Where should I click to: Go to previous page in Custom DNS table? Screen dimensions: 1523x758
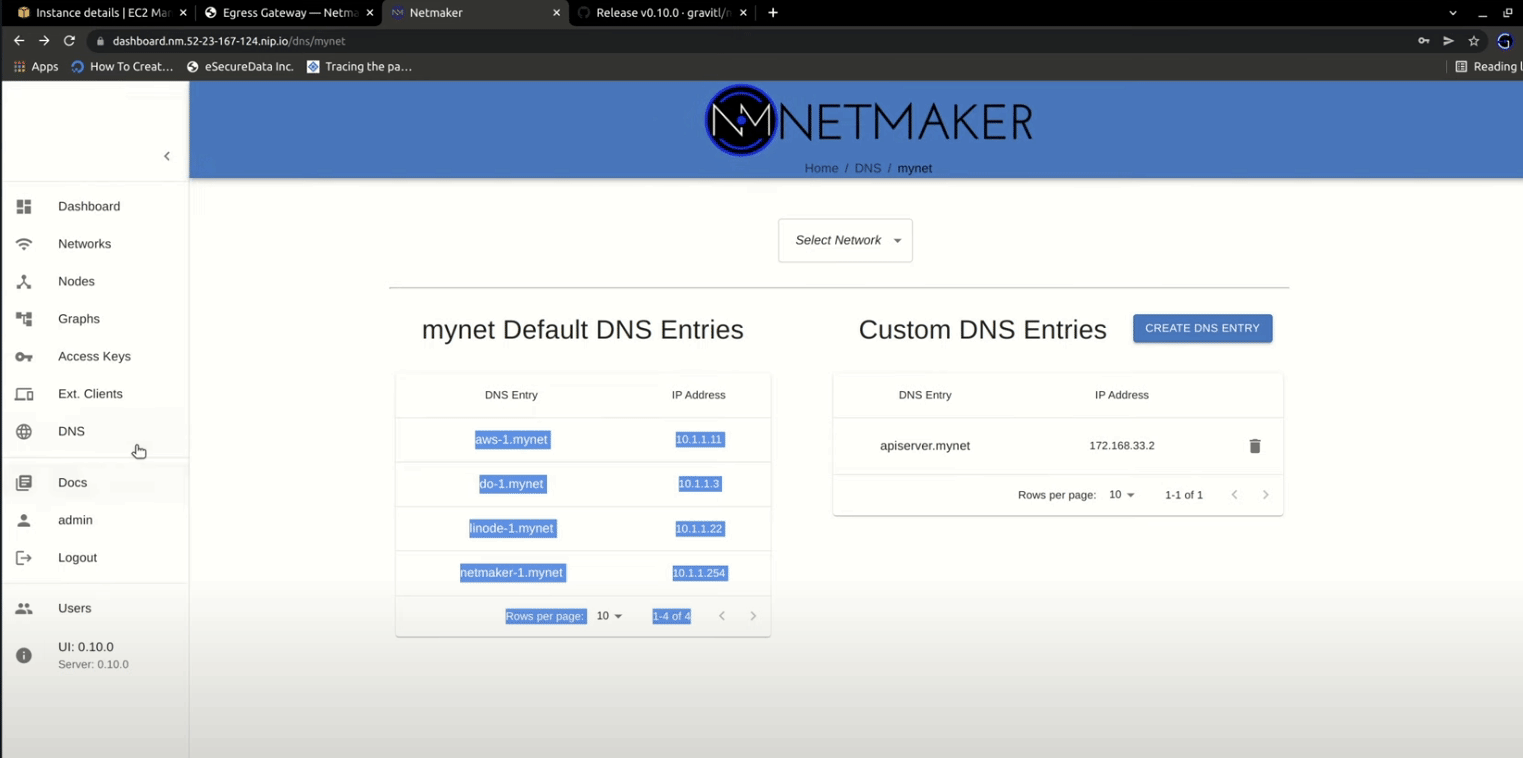click(1234, 495)
